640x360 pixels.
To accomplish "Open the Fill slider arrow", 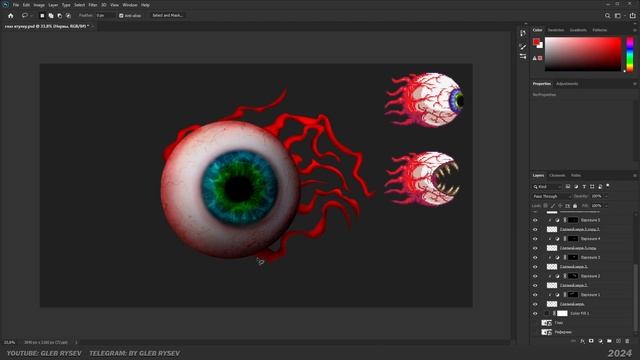I will click(x=606, y=206).
